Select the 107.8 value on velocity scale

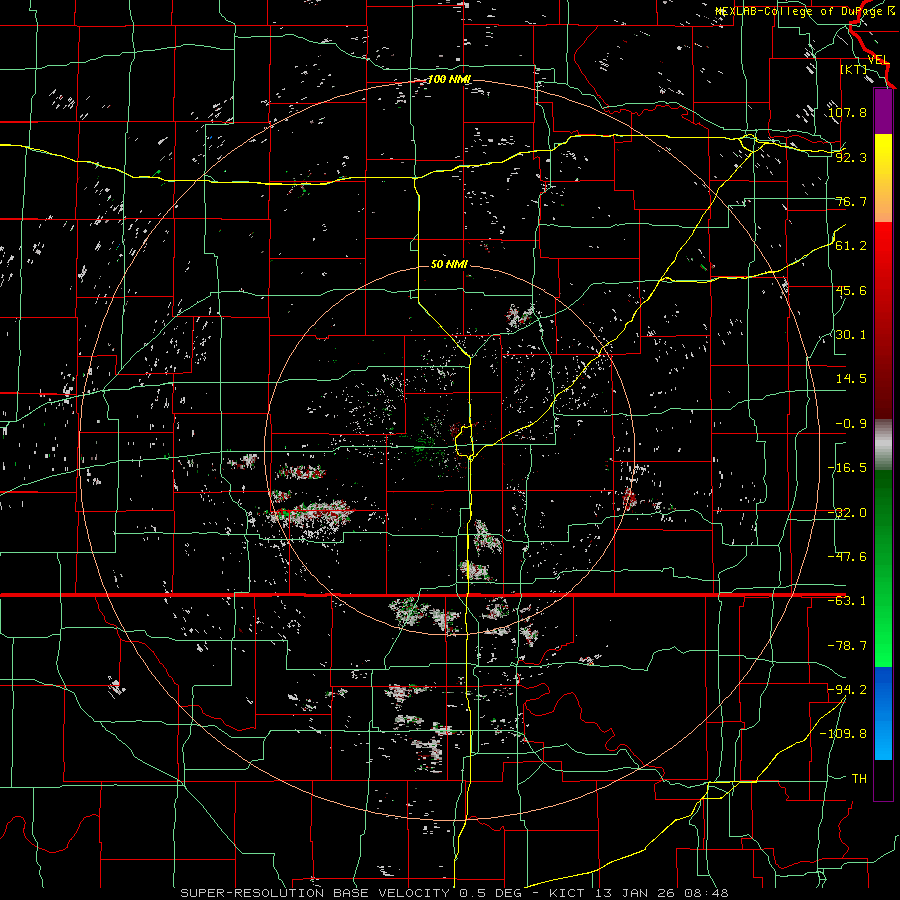pos(847,112)
